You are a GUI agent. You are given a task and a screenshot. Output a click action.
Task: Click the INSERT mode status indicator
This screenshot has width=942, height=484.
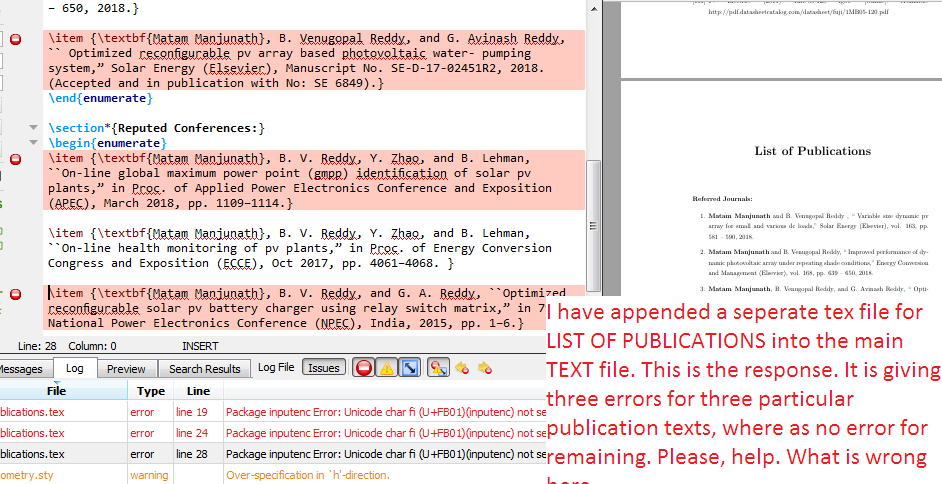pos(200,346)
